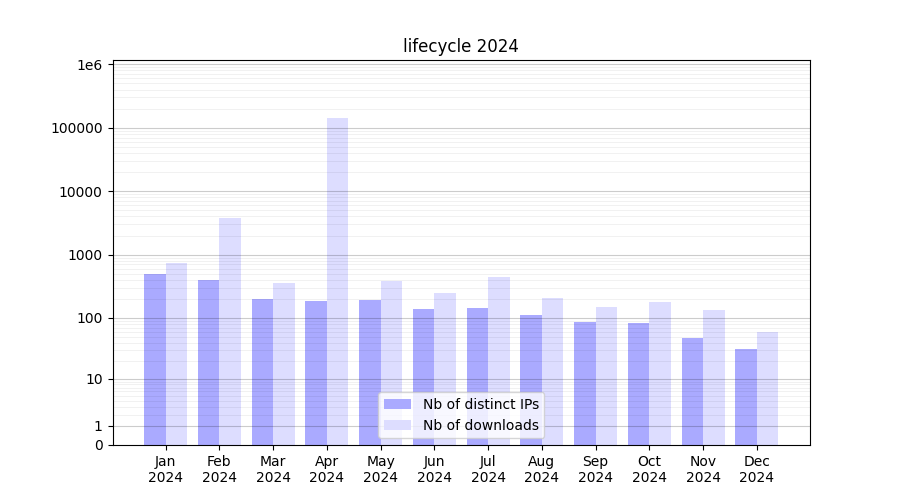Click the 'Nb of downloads' legend color swatch
This screenshot has height=500, width=900.
coord(397,425)
